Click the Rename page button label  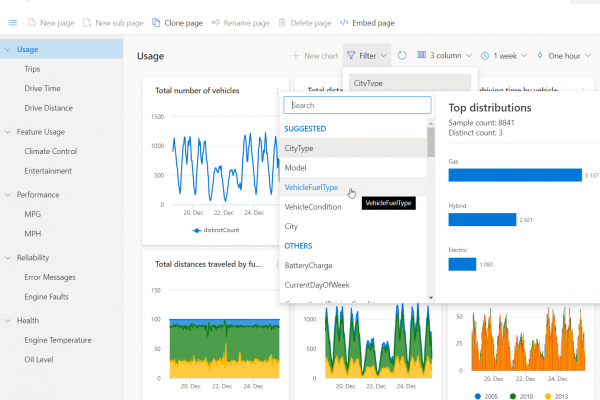pyautogui.click(x=246, y=23)
